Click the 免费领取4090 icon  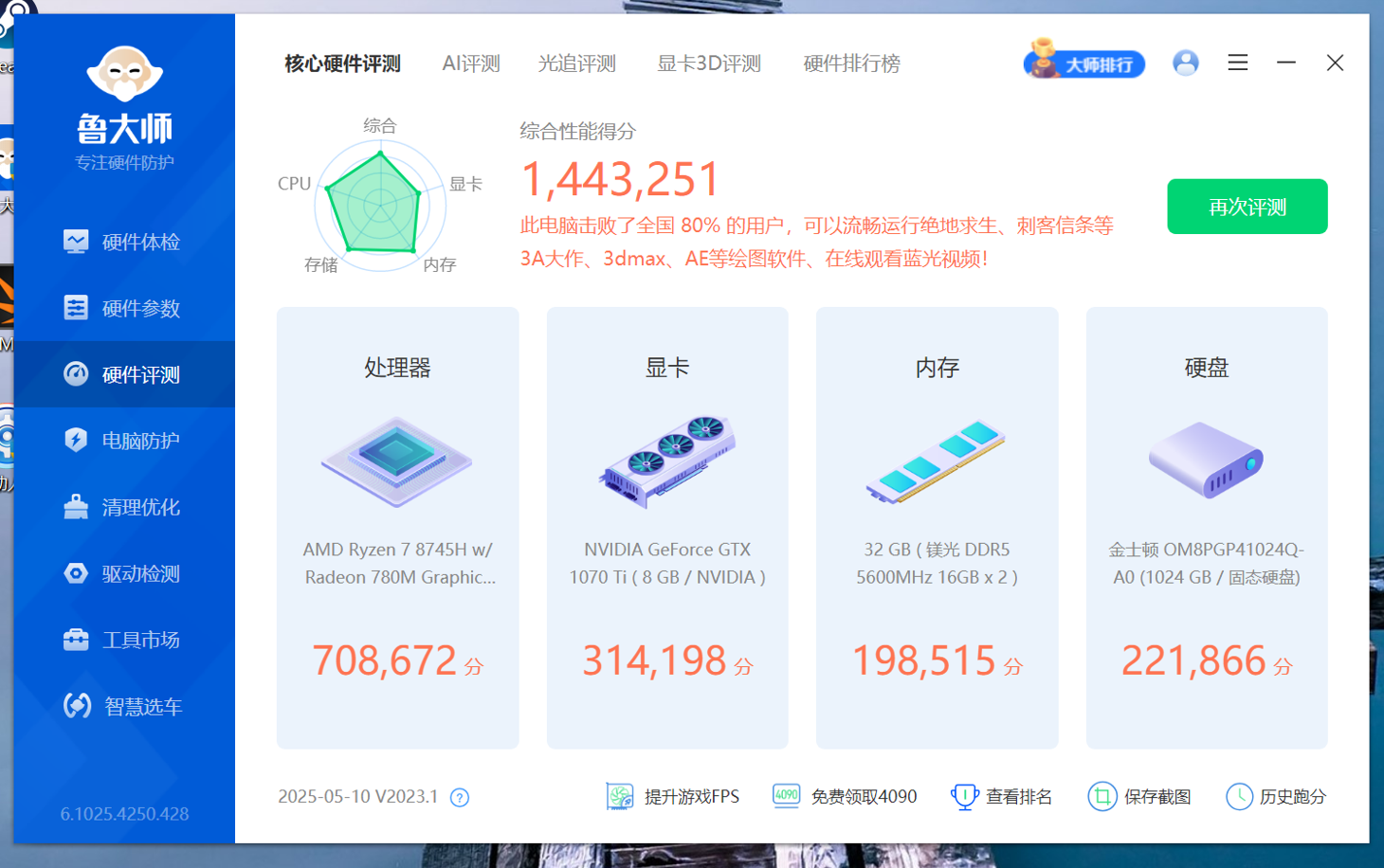coord(786,796)
